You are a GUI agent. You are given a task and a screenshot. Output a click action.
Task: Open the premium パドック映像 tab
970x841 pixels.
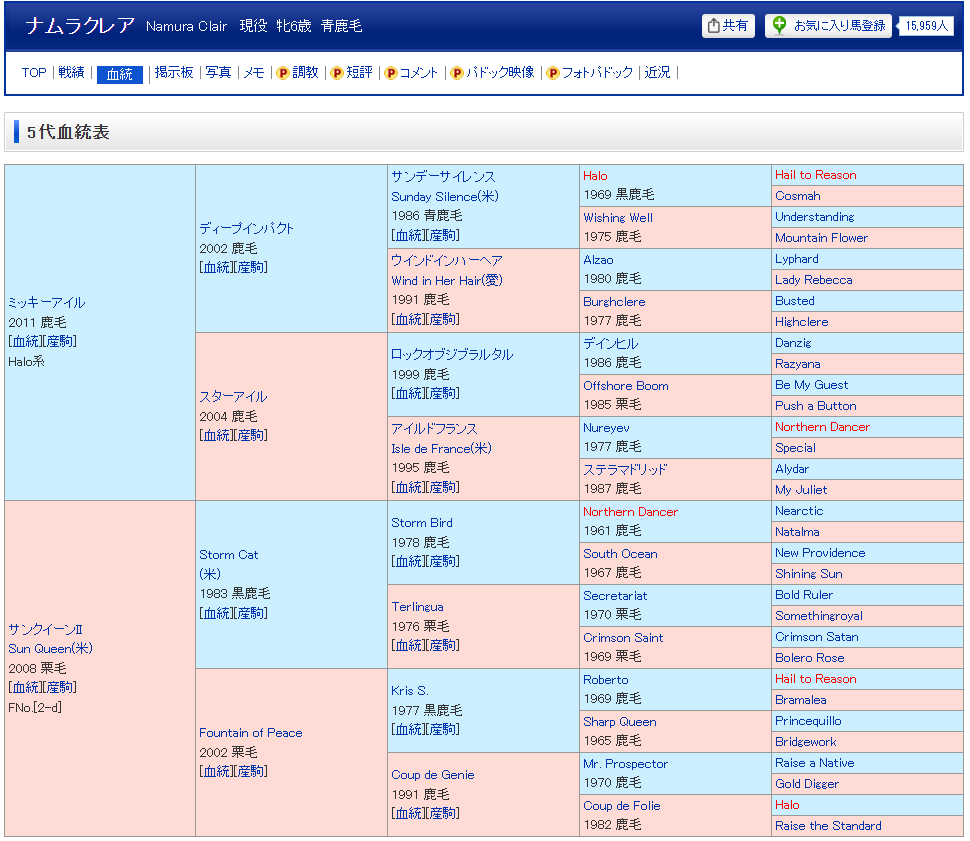(493, 73)
